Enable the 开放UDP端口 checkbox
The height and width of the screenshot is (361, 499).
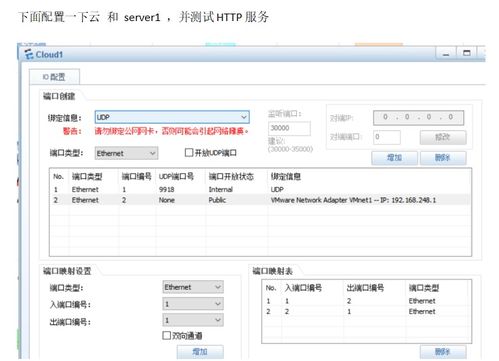tap(189, 153)
